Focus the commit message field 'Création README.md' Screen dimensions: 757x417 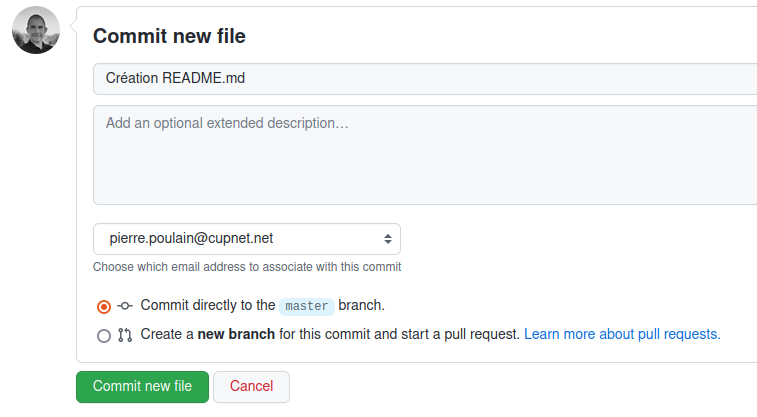click(425, 79)
